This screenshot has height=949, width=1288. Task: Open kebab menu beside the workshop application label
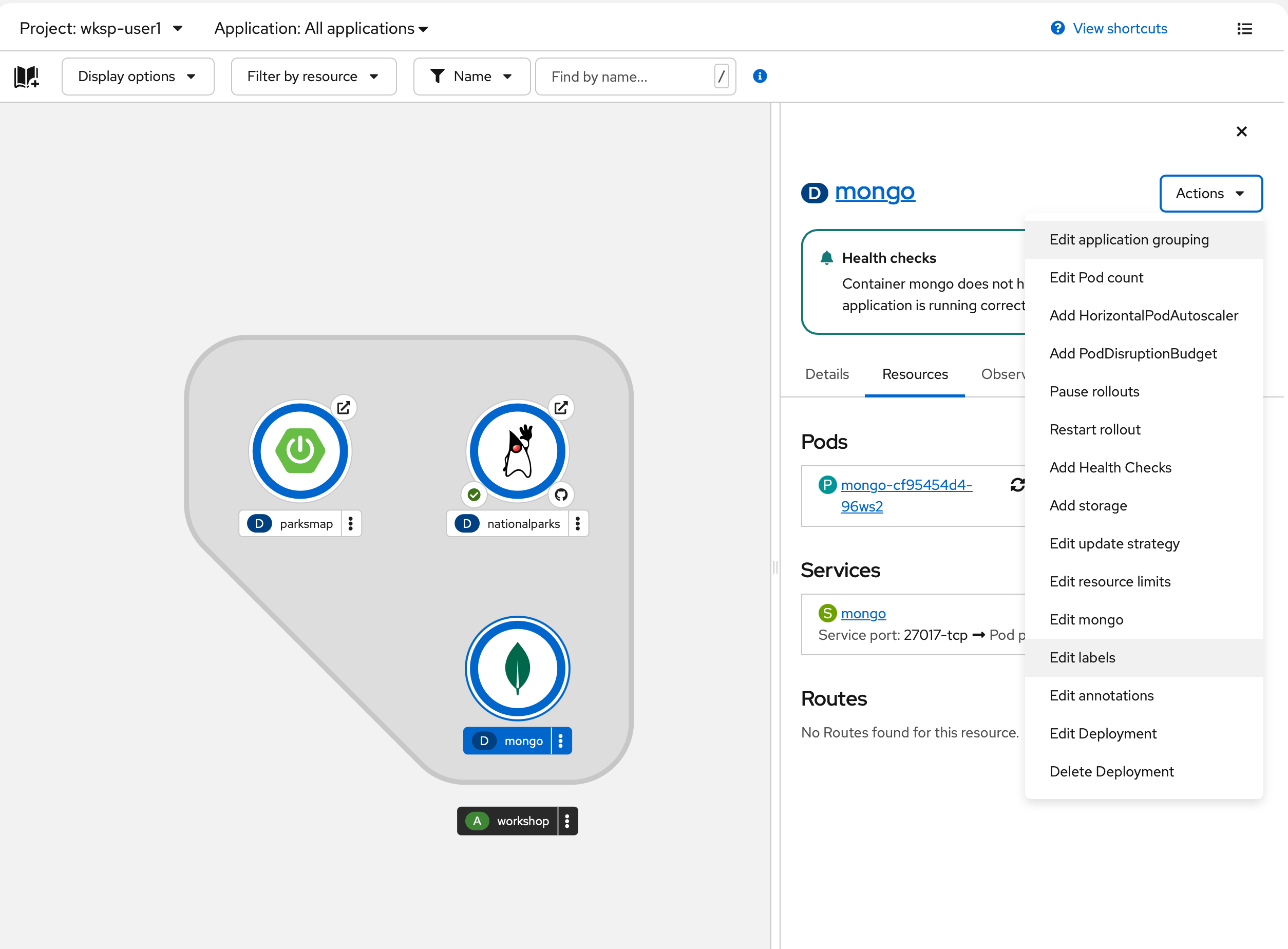coord(567,821)
